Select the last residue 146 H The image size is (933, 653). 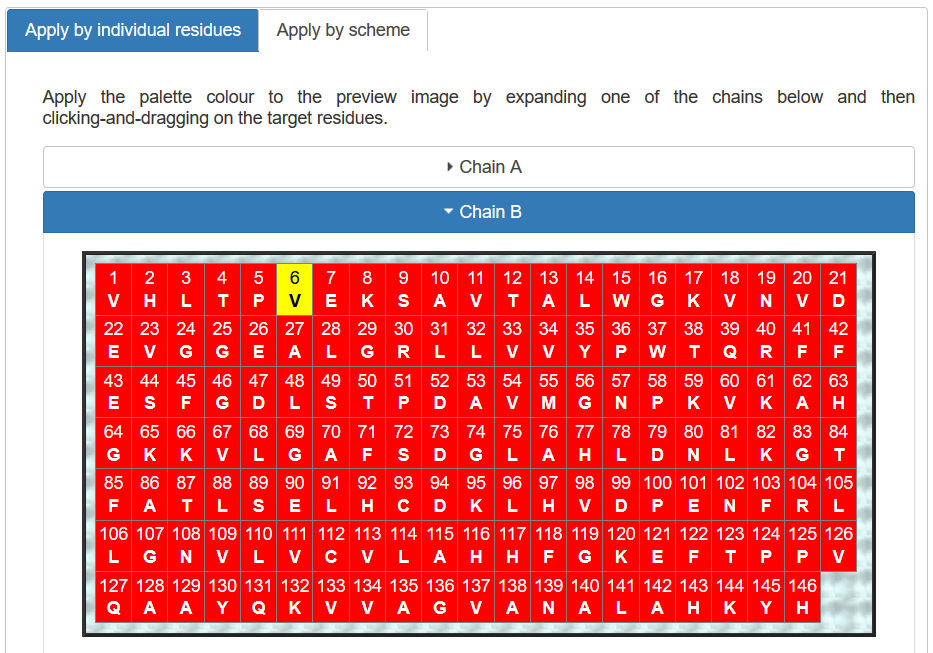(801, 597)
